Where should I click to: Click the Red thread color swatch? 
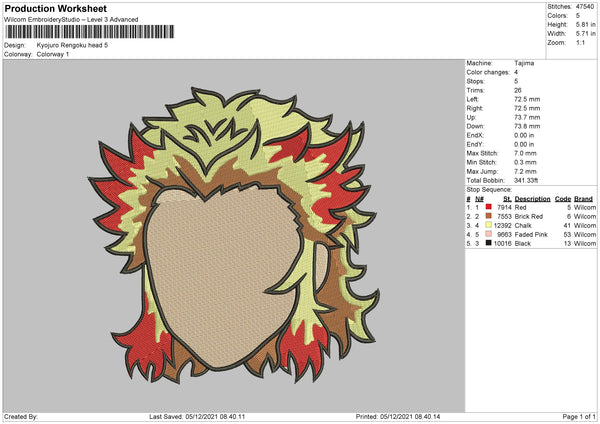coord(489,207)
